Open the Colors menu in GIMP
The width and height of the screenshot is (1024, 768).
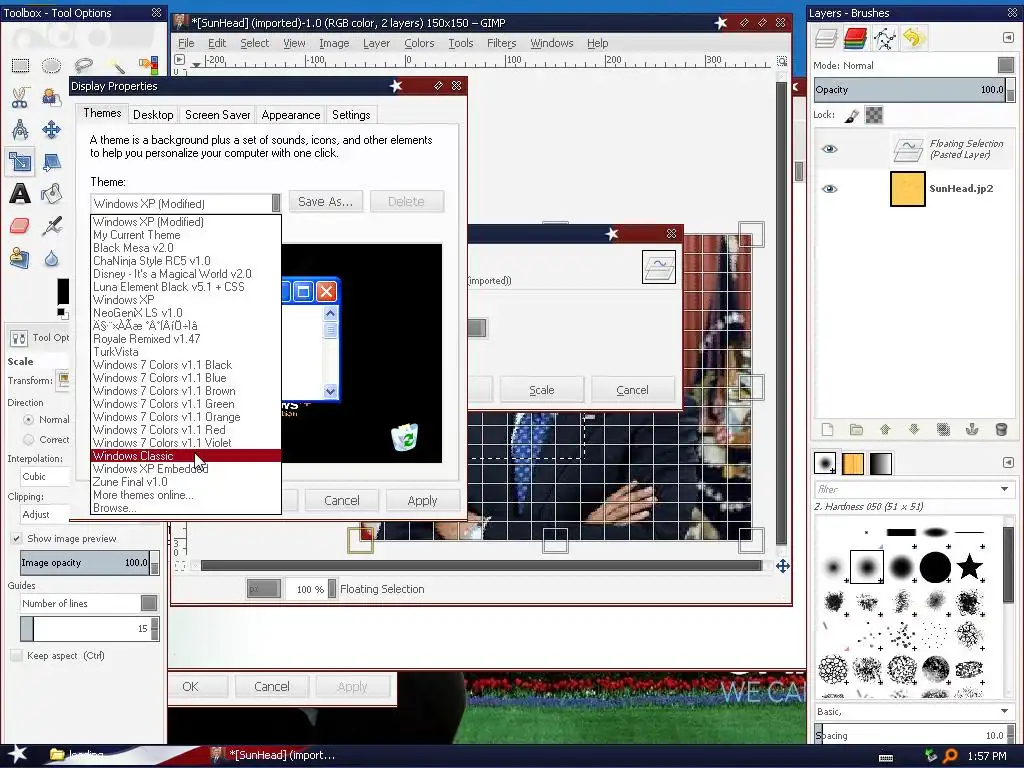point(419,43)
